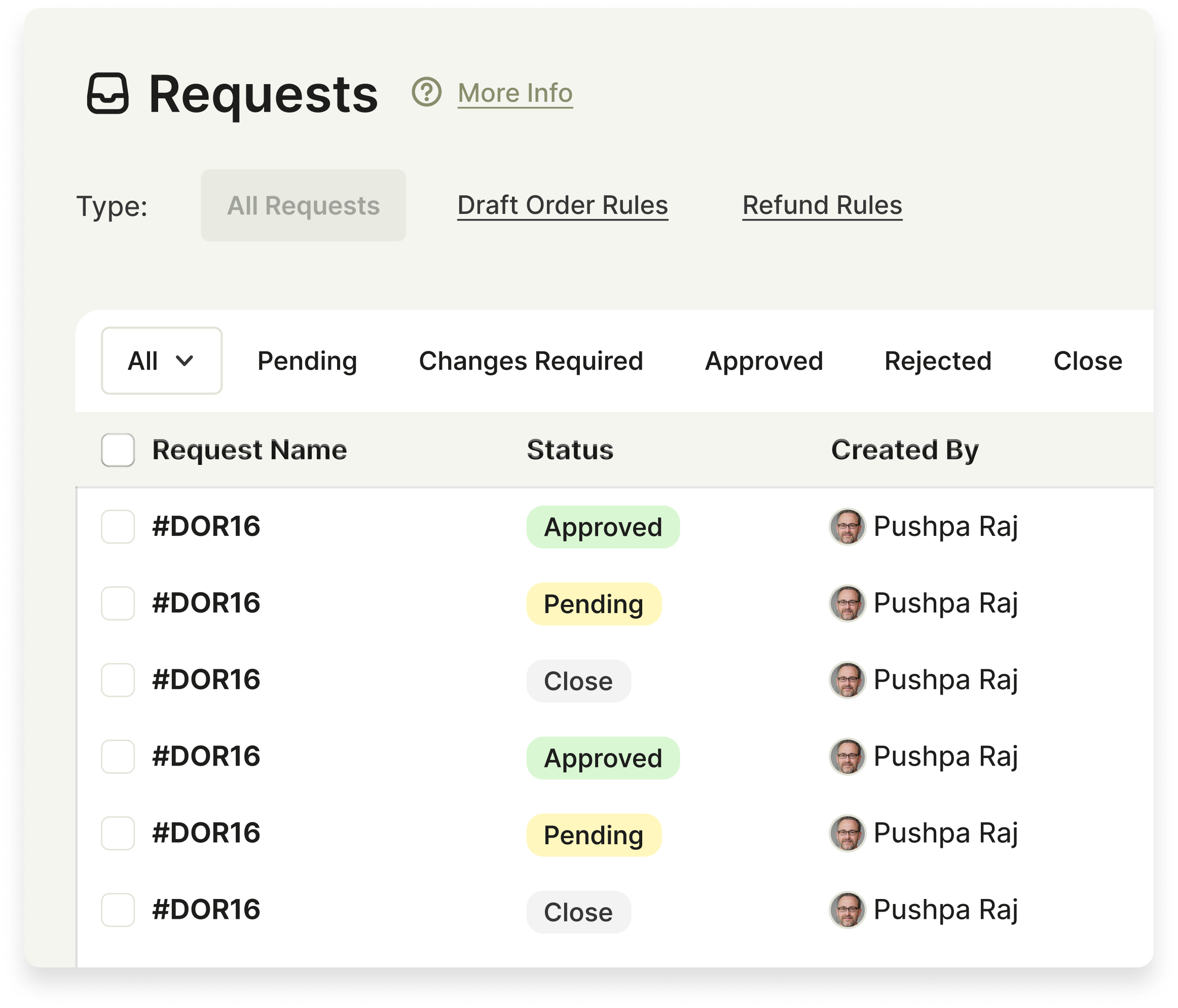Check the first #DOR16 row checkbox
1178x1008 pixels.
pos(117,526)
